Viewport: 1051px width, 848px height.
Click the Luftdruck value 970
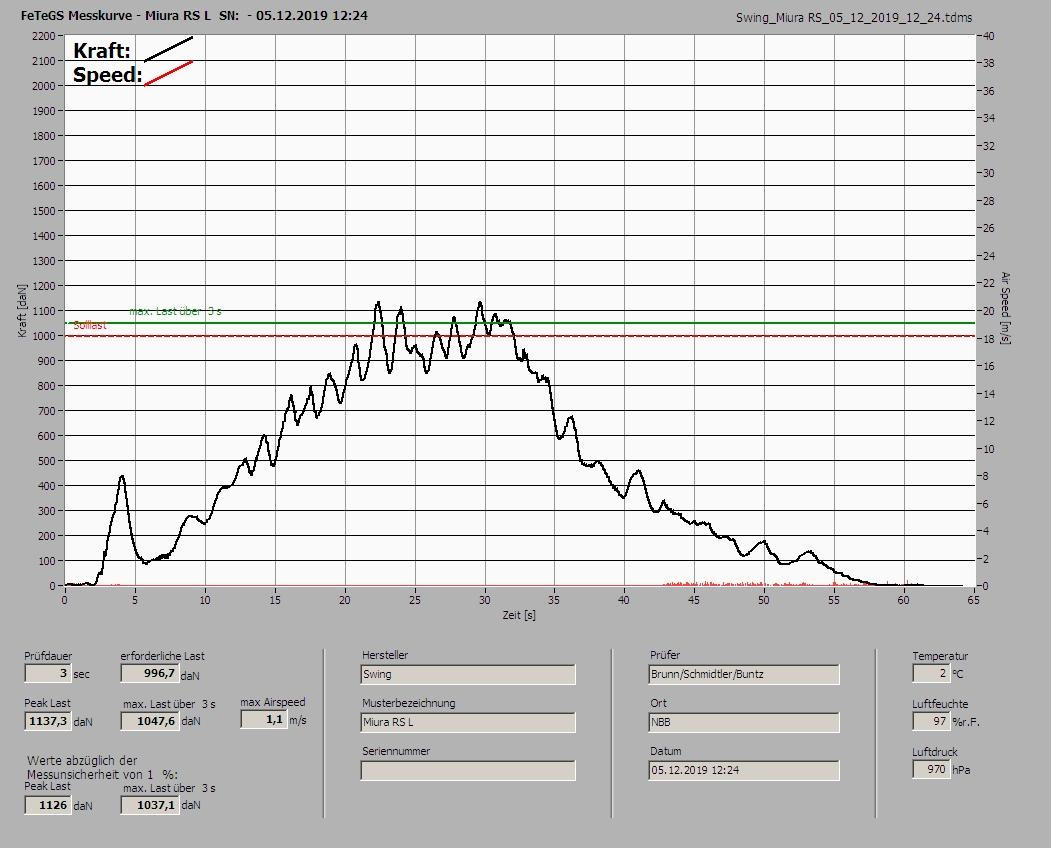[931, 769]
